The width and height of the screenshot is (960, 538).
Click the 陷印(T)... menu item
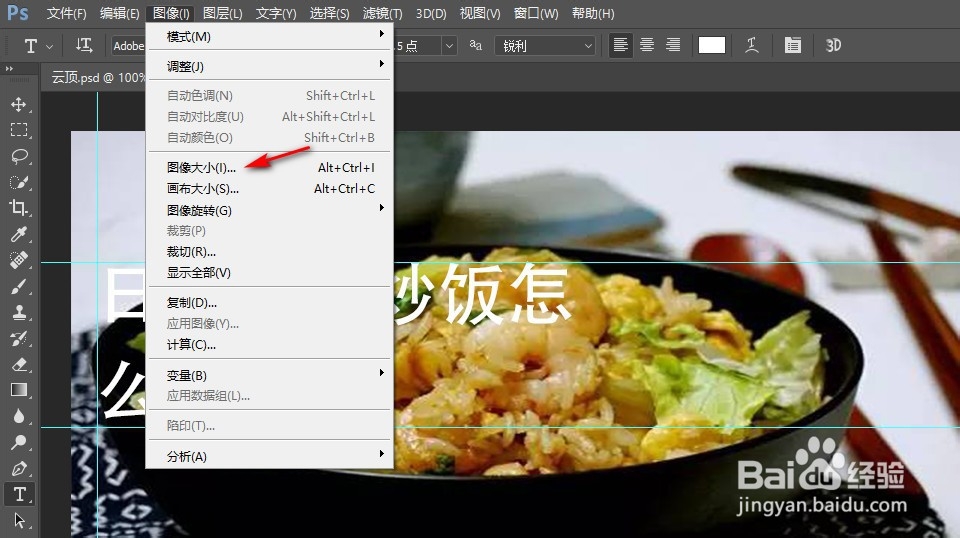[269, 425]
